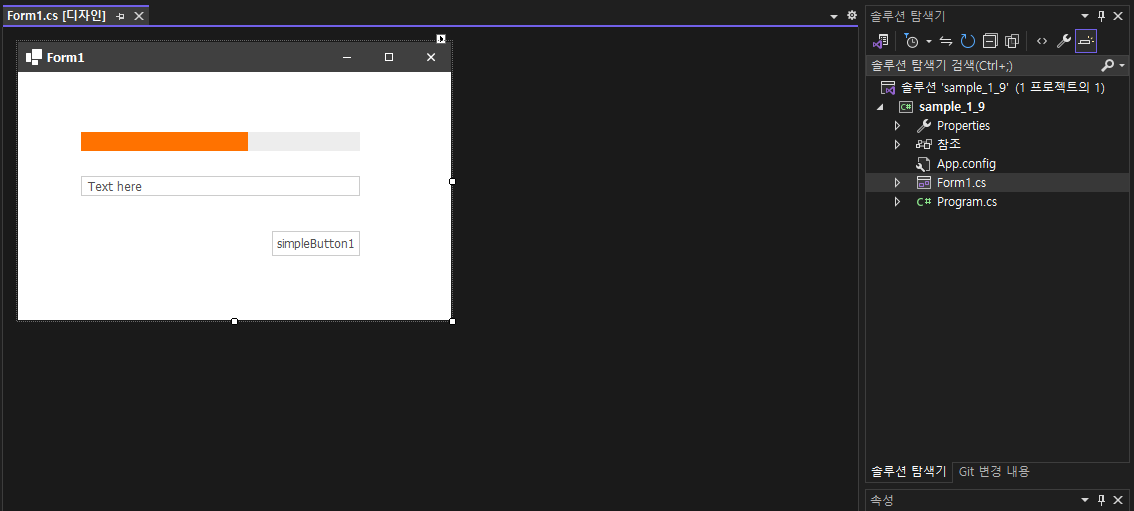Open Properties via the wrench icon

[x=1063, y=41]
